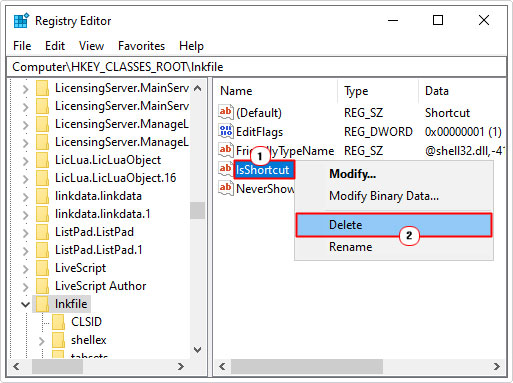513x383 pixels.
Task: Close the Registry Editor window
Action: coord(484,20)
